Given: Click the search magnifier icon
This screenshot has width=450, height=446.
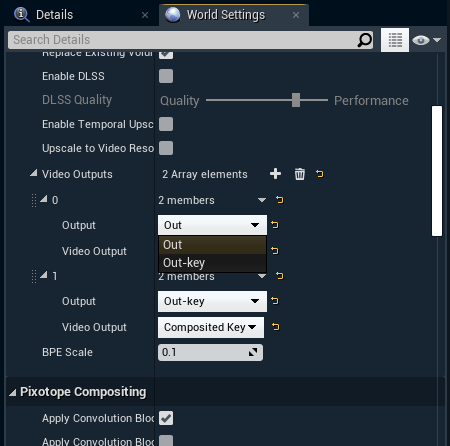Looking at the screenshot, I should coord(365,40).
